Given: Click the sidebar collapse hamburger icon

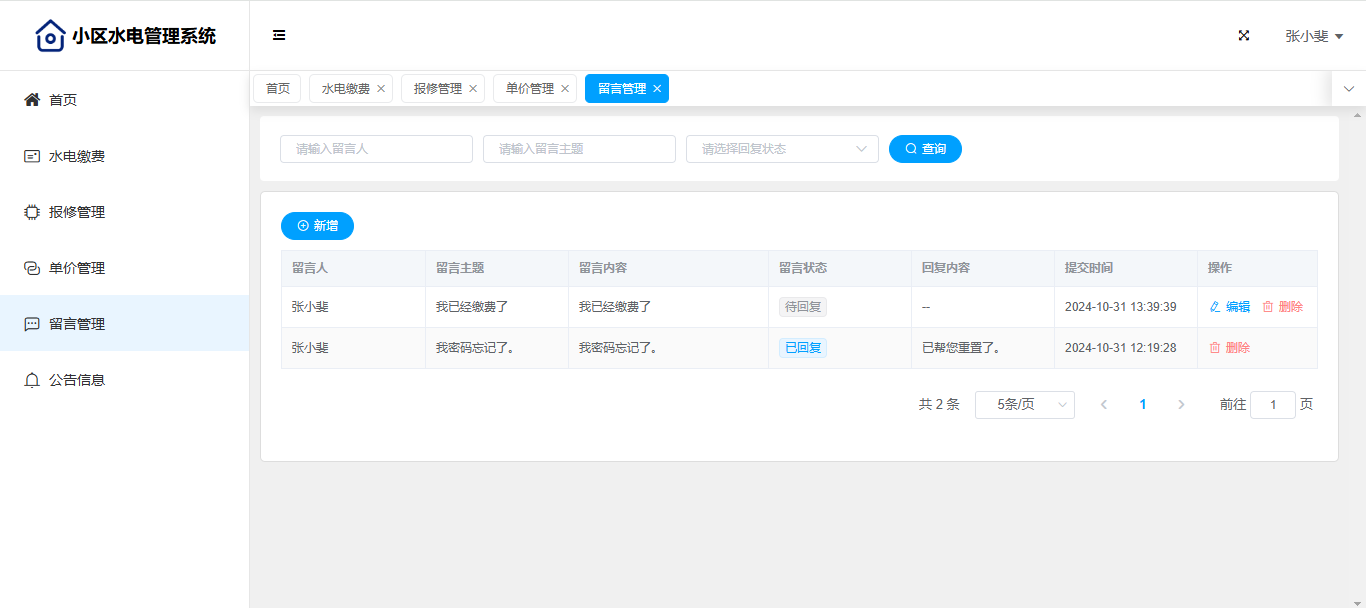Looking at the screenshot, I should (x=279, y=36).
